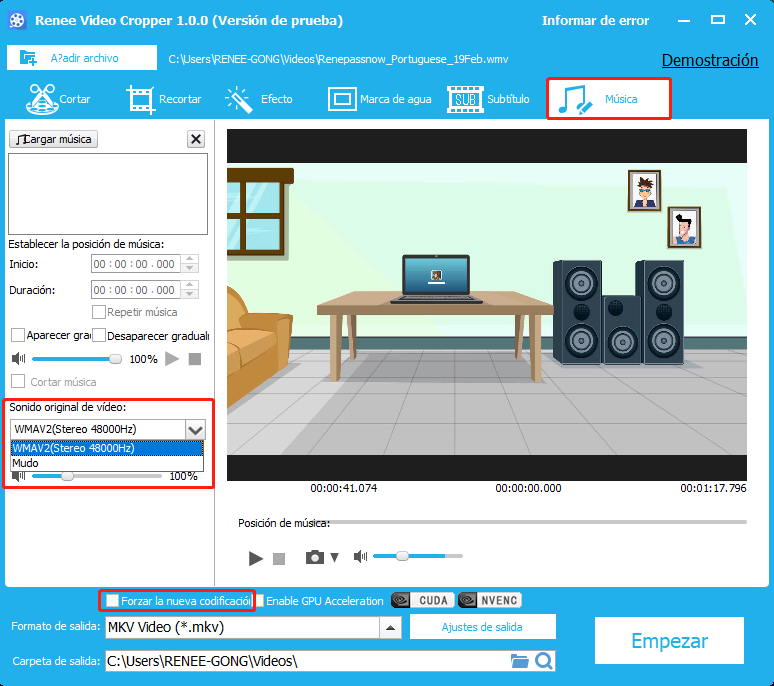
Task: Stop video playback with the square button
Action: coord(279,558)
